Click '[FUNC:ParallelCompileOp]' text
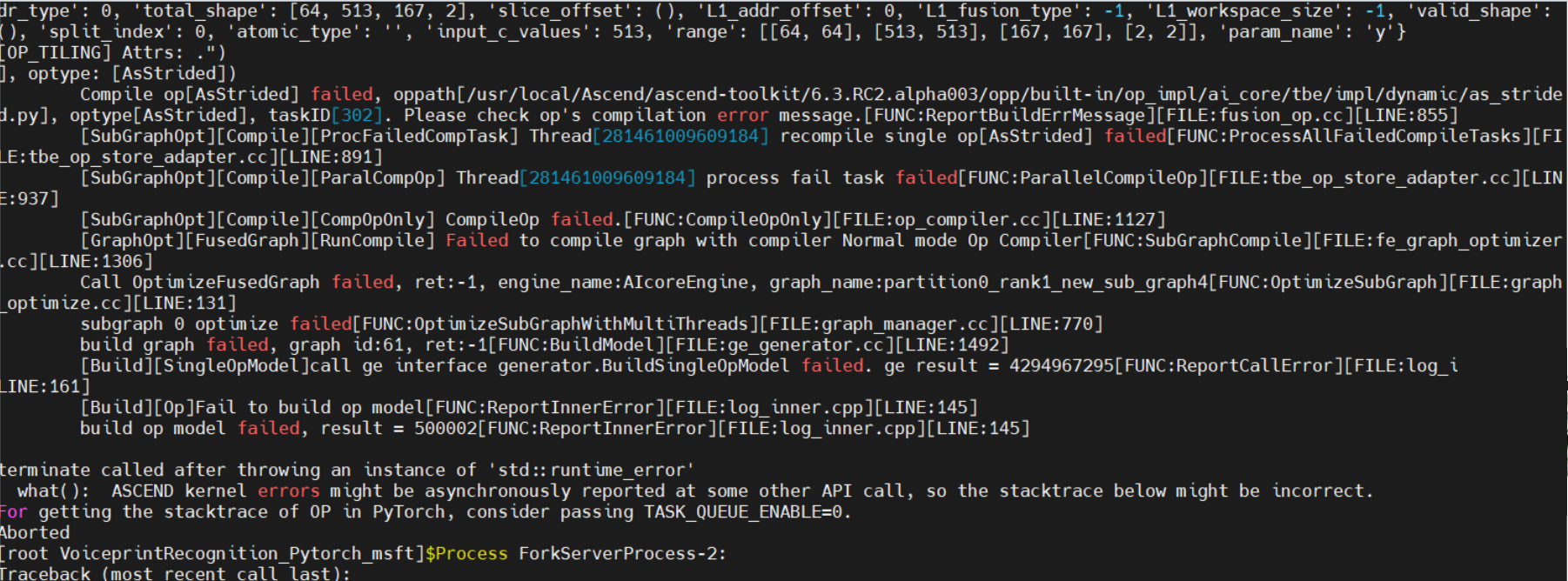 [x=1083, y=178]
